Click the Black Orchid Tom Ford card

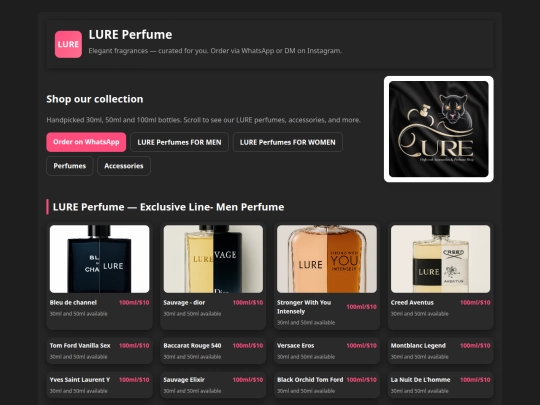327,385
